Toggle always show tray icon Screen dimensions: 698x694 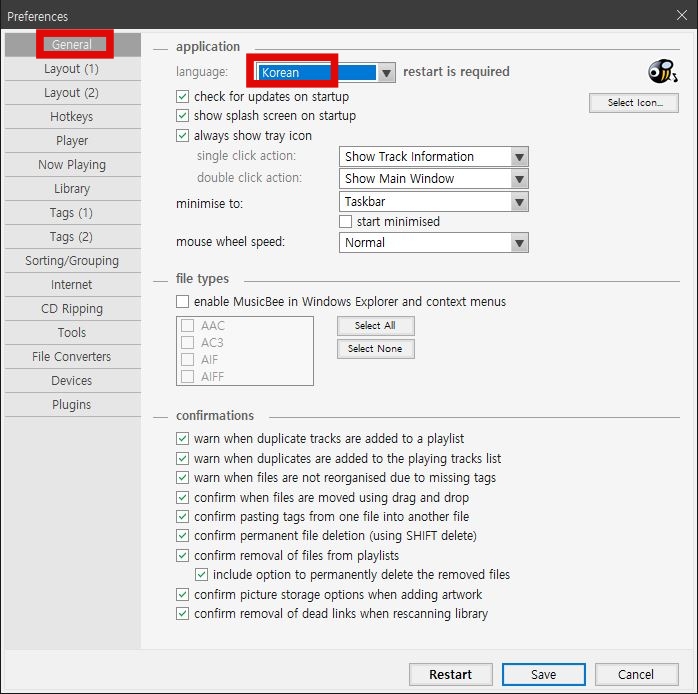[183, 135]
